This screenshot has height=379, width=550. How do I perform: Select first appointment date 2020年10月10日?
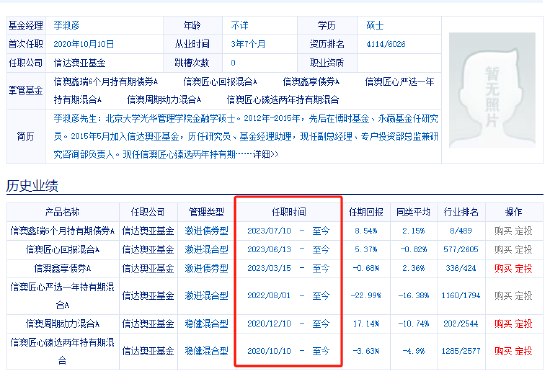click(x=83, y=44)
